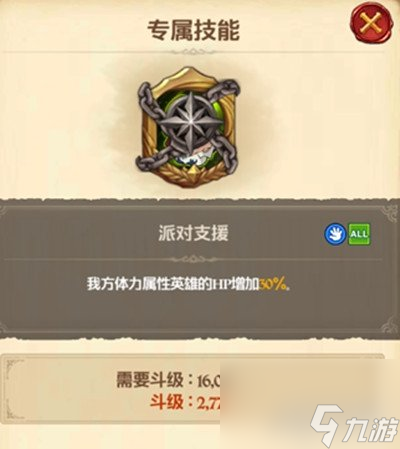
Task: Click the red 斗级 current value line
Action: click(186, 402)
